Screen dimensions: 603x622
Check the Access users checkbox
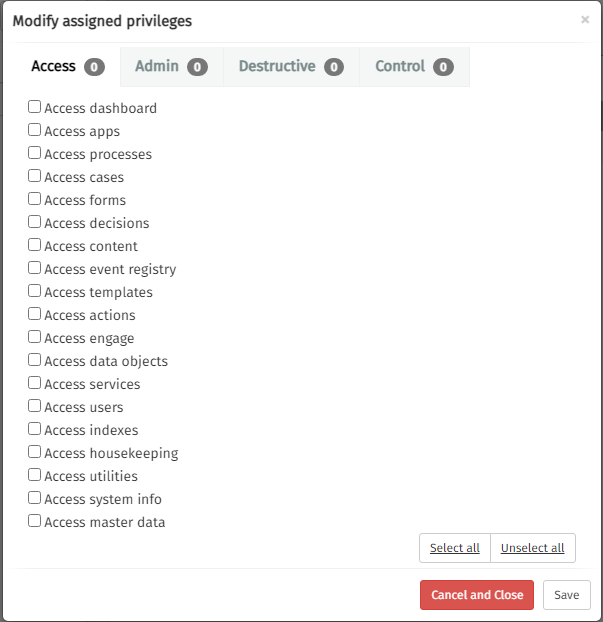pos(35,406)
